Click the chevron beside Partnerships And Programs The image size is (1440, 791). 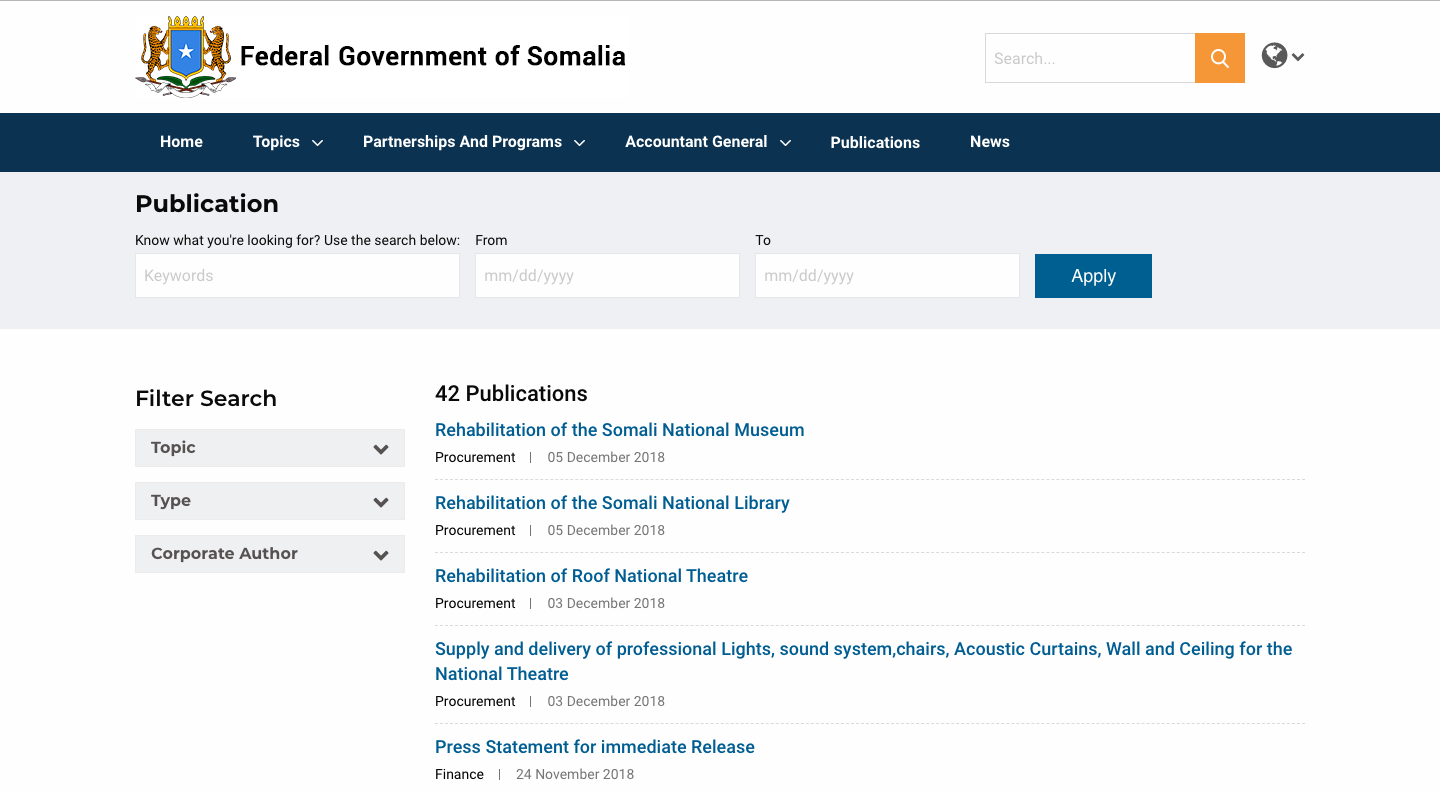point(580,143)
